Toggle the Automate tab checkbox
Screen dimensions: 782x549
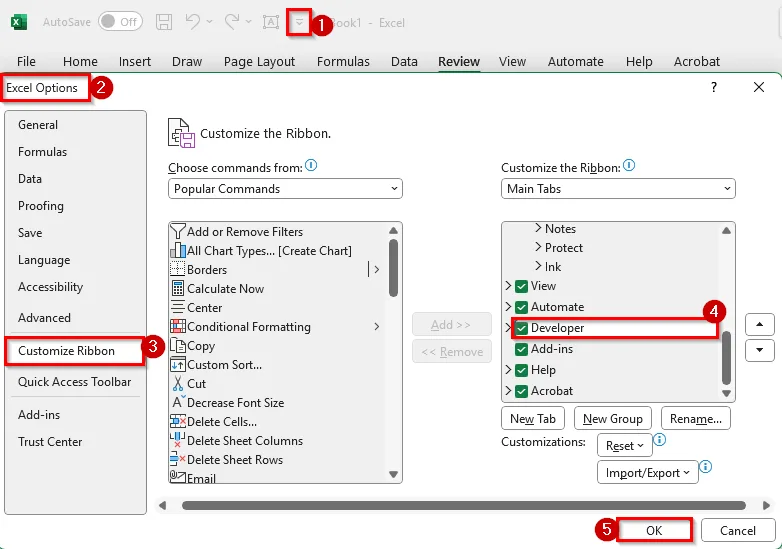click(x=521, y=307)
